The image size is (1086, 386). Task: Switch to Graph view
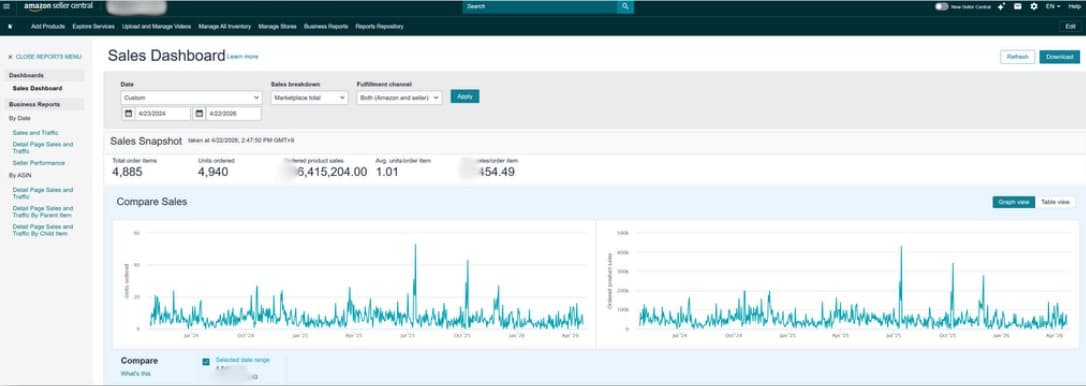click(1013, 202)
